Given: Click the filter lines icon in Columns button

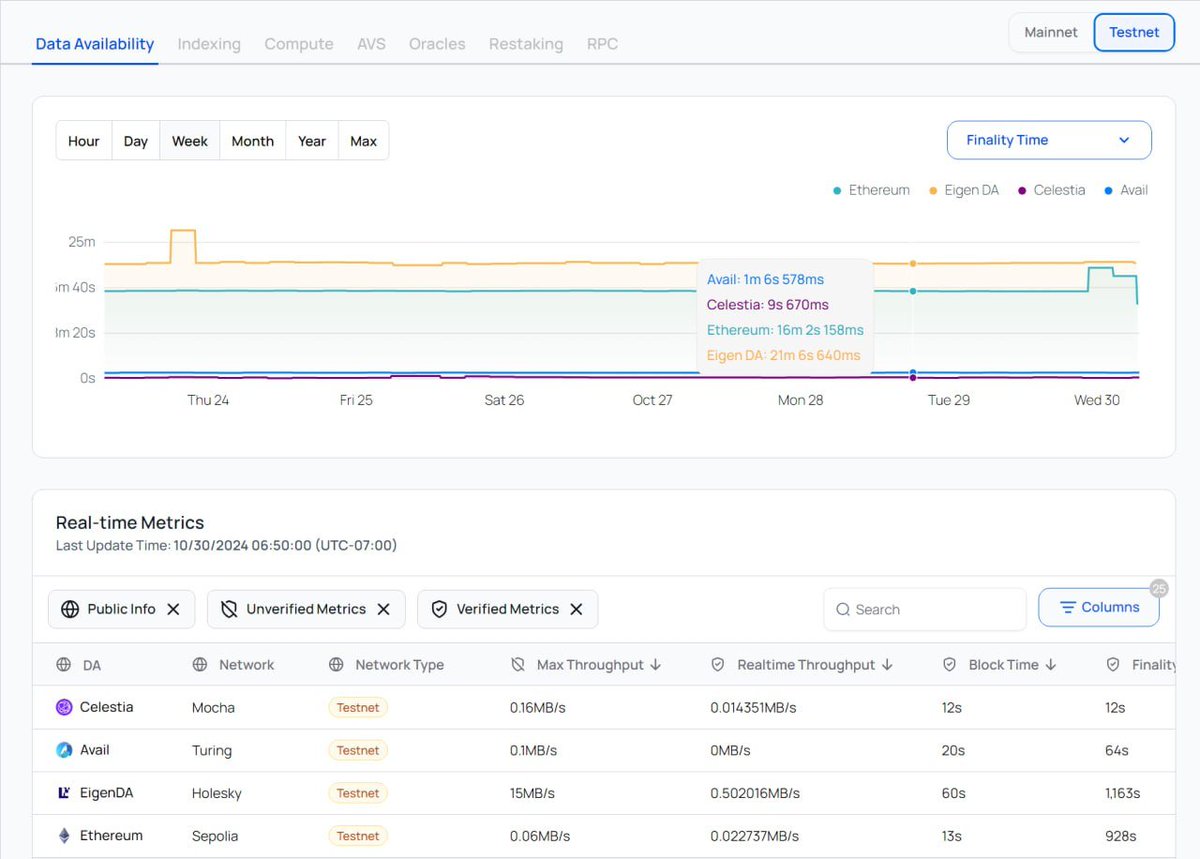Looking at the screenshot, I should tap(1068, 607).
